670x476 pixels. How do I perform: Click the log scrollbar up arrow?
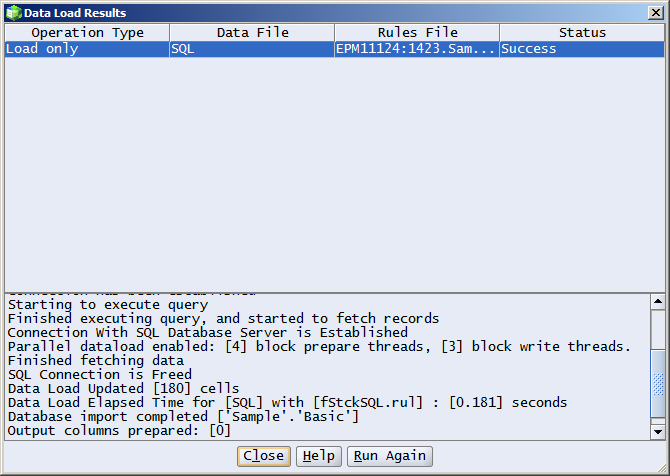point(658,302)
